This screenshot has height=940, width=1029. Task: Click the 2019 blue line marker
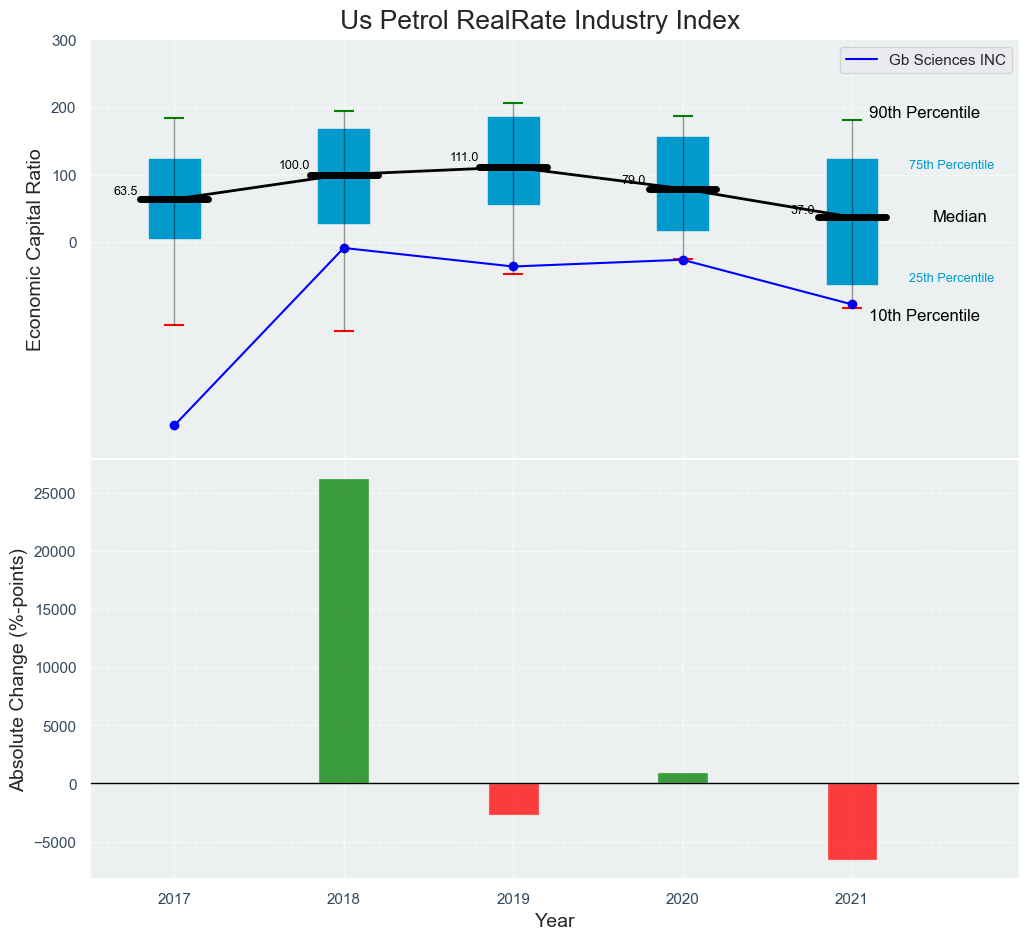coord(514,266)
